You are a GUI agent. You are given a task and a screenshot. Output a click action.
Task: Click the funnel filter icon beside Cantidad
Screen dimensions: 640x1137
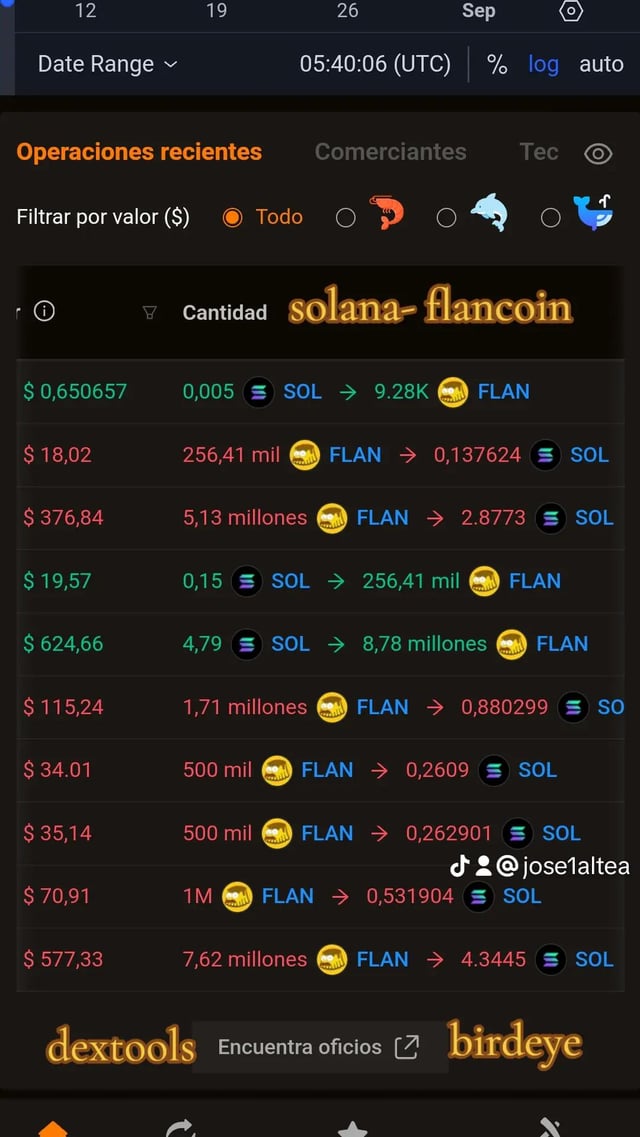(150, 312)
